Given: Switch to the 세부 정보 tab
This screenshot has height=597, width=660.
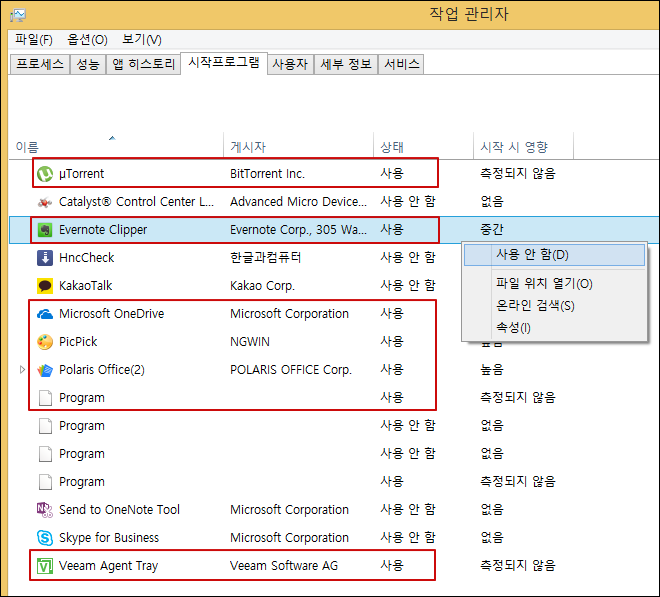Looking at the screenshot, I should [346, 64].
